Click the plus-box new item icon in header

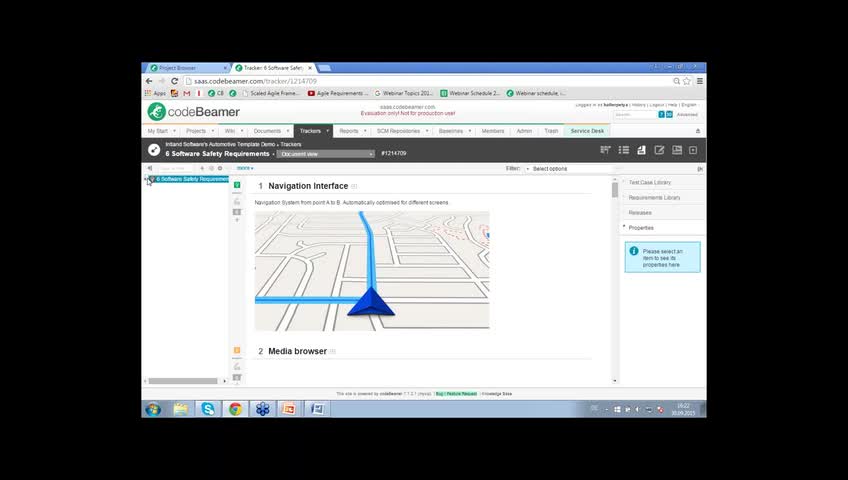coord(693,150)
